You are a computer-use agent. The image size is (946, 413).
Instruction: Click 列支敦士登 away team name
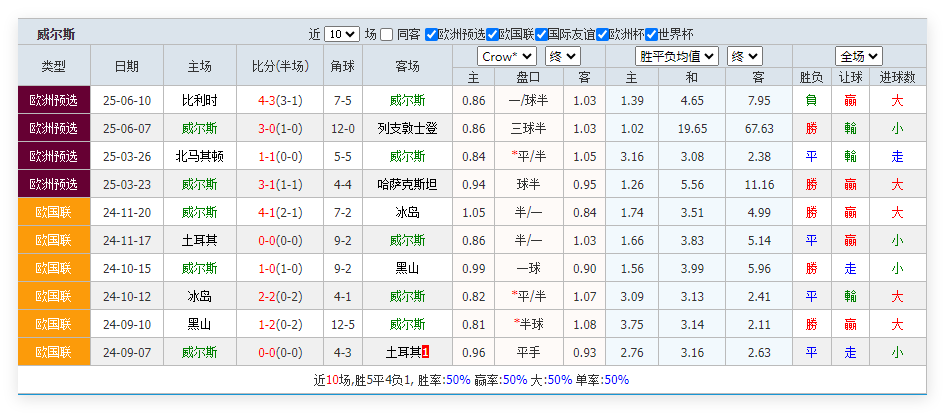click(x=407, y=128)
